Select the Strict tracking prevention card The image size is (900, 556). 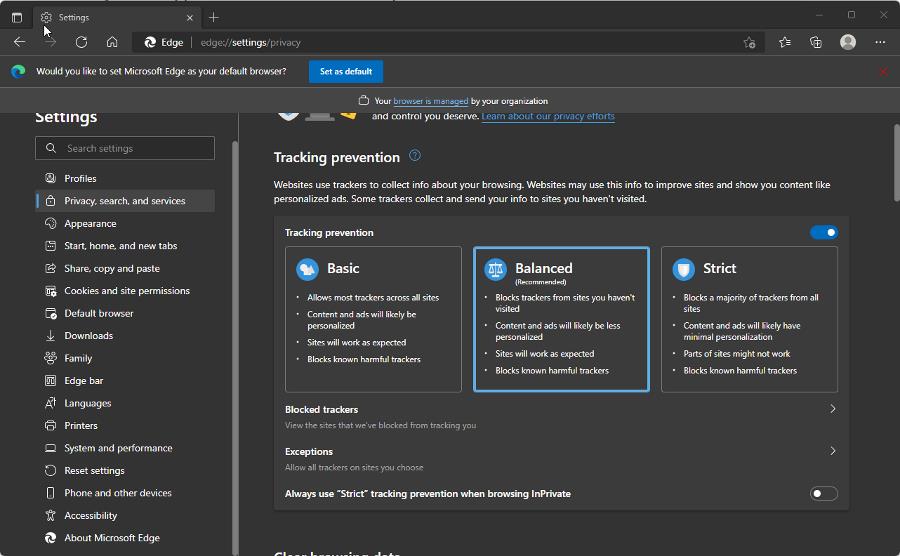tap(749, 319)
